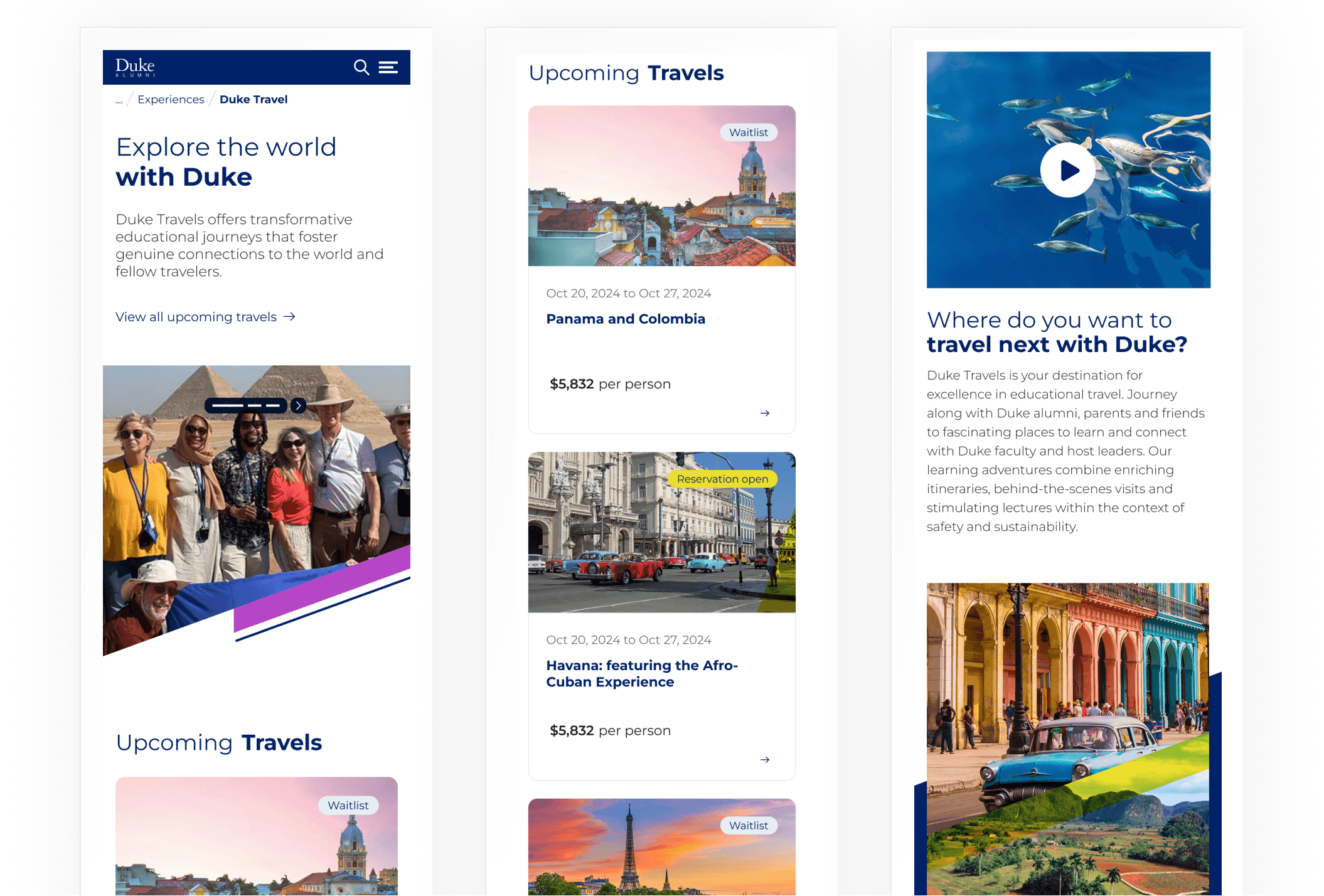Click the arrow next to View all upcoming travels
This screenshot has height=896, width=1324.
(291, 317)
